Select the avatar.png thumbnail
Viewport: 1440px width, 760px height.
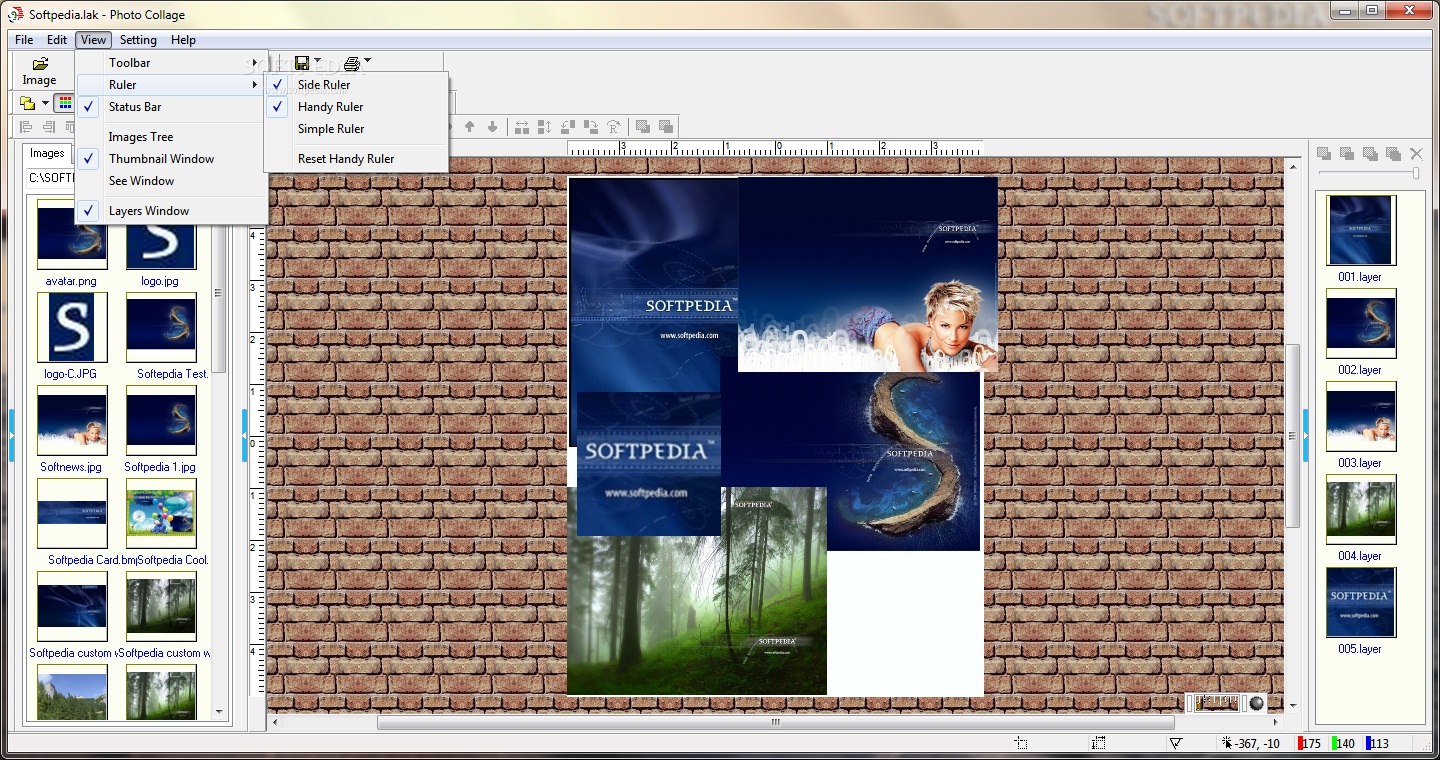tap(72, 235)
